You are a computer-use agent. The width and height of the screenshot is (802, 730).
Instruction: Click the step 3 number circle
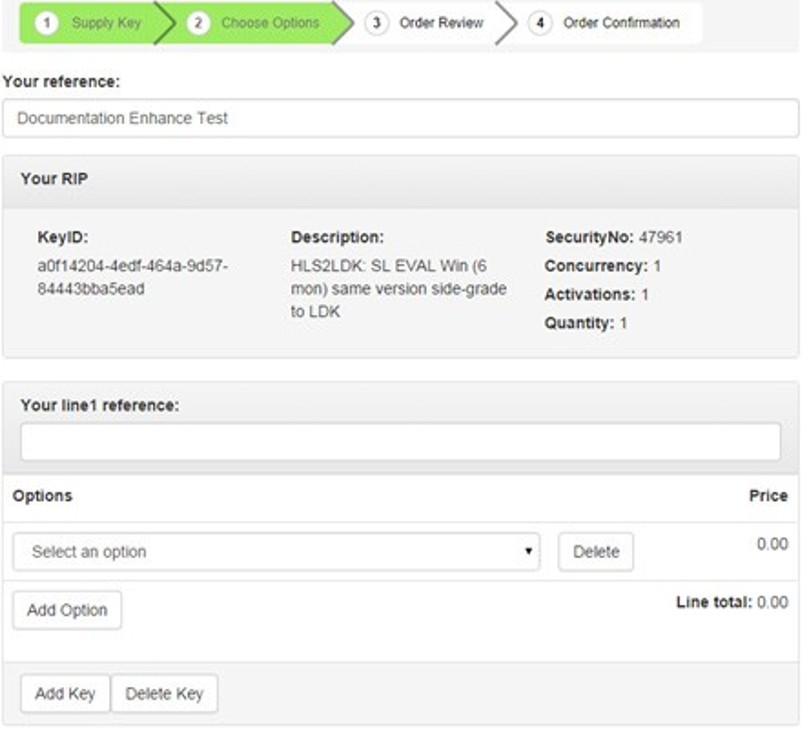tap(376, 23)
